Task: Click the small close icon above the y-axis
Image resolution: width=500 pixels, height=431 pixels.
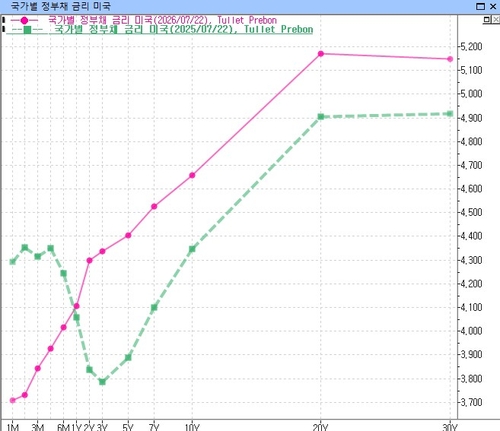Action: click(x=496, y=20)
